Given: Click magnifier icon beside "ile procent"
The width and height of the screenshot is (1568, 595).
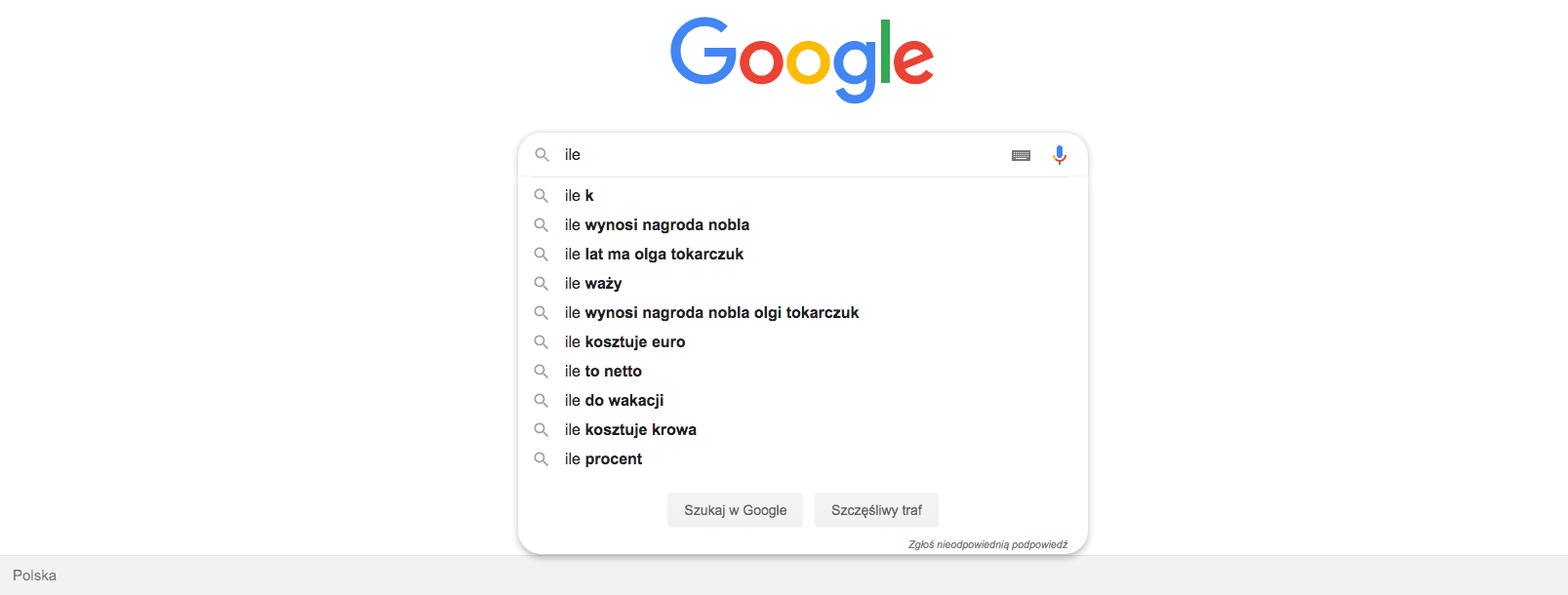Looking at the screenshot, I should (542, 459).
